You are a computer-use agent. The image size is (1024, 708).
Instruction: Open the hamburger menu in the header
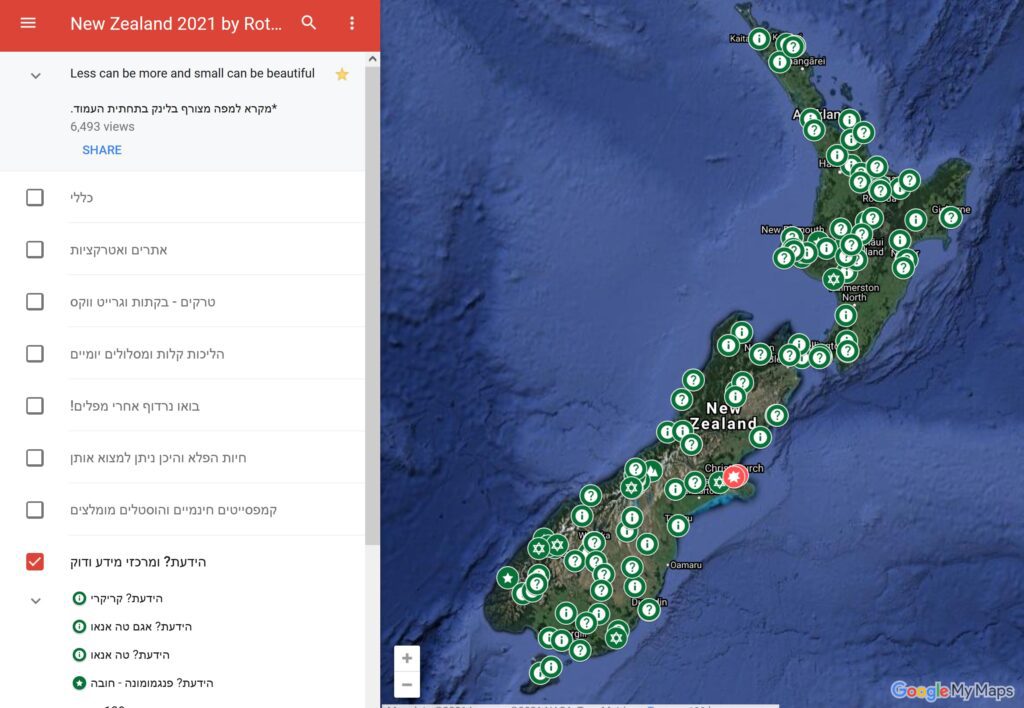point(28,23)
